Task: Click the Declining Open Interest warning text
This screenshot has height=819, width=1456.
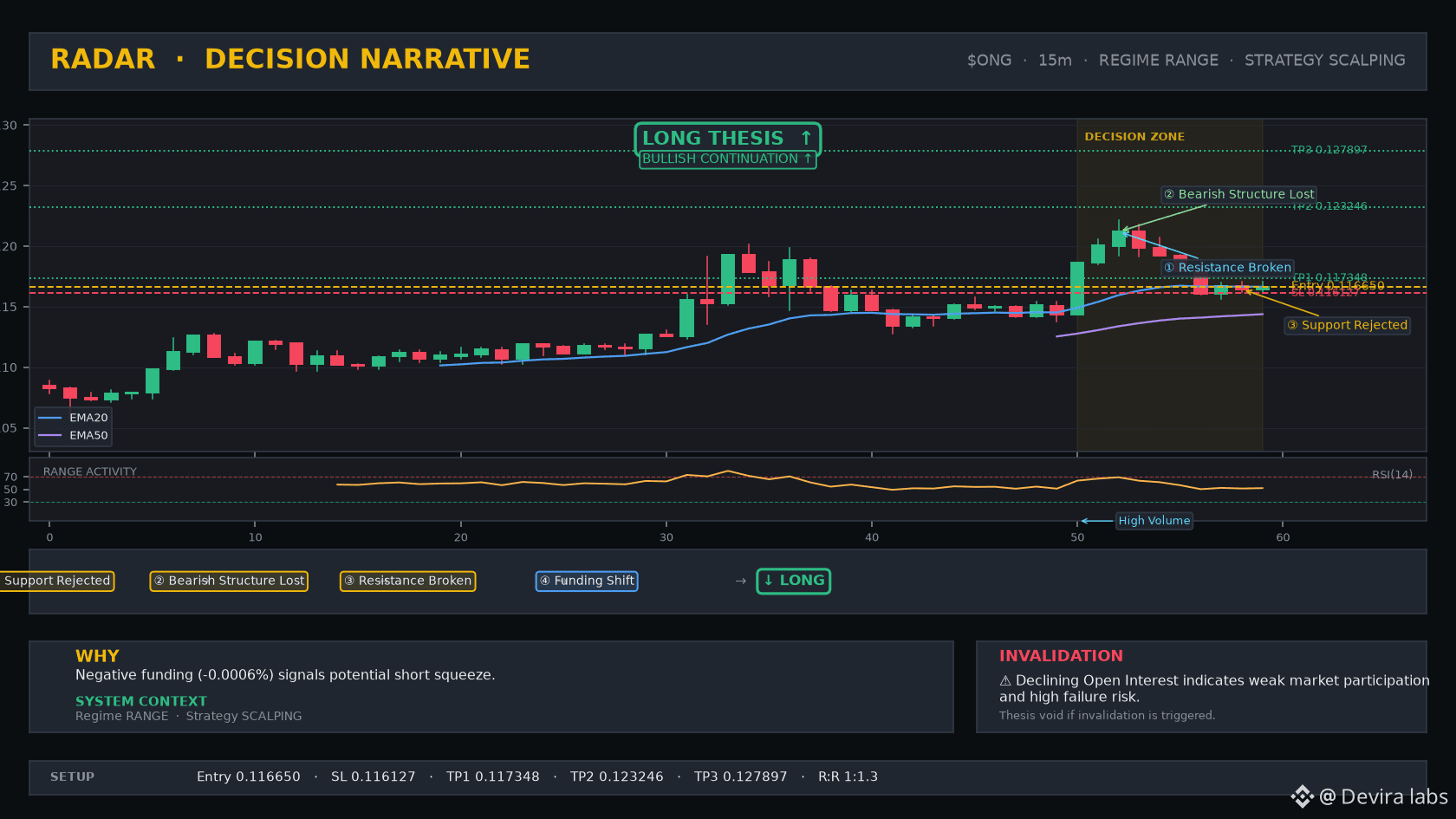Action: click(1214, 689)
